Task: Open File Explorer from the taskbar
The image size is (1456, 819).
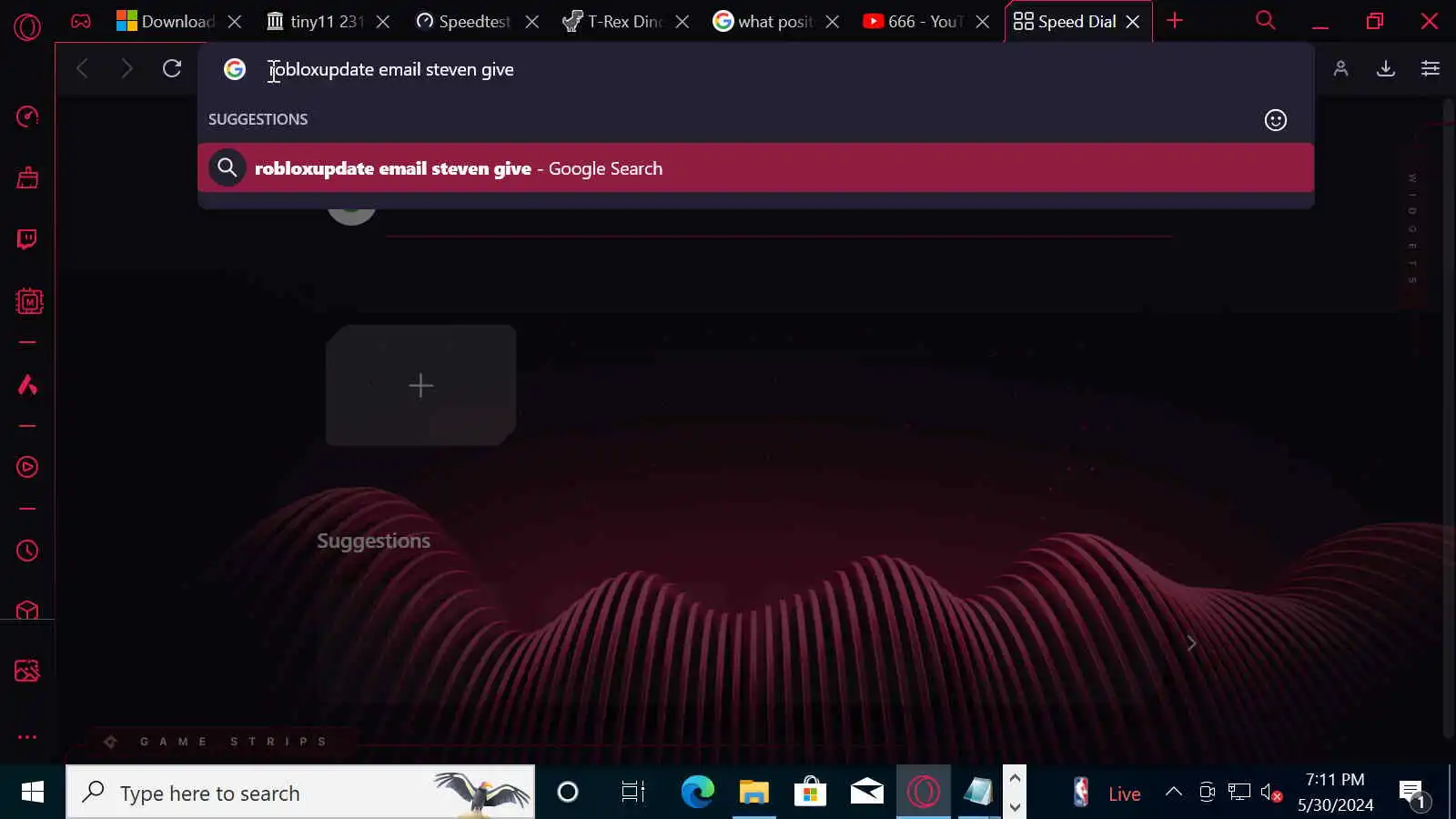Action: coord(753,793)
